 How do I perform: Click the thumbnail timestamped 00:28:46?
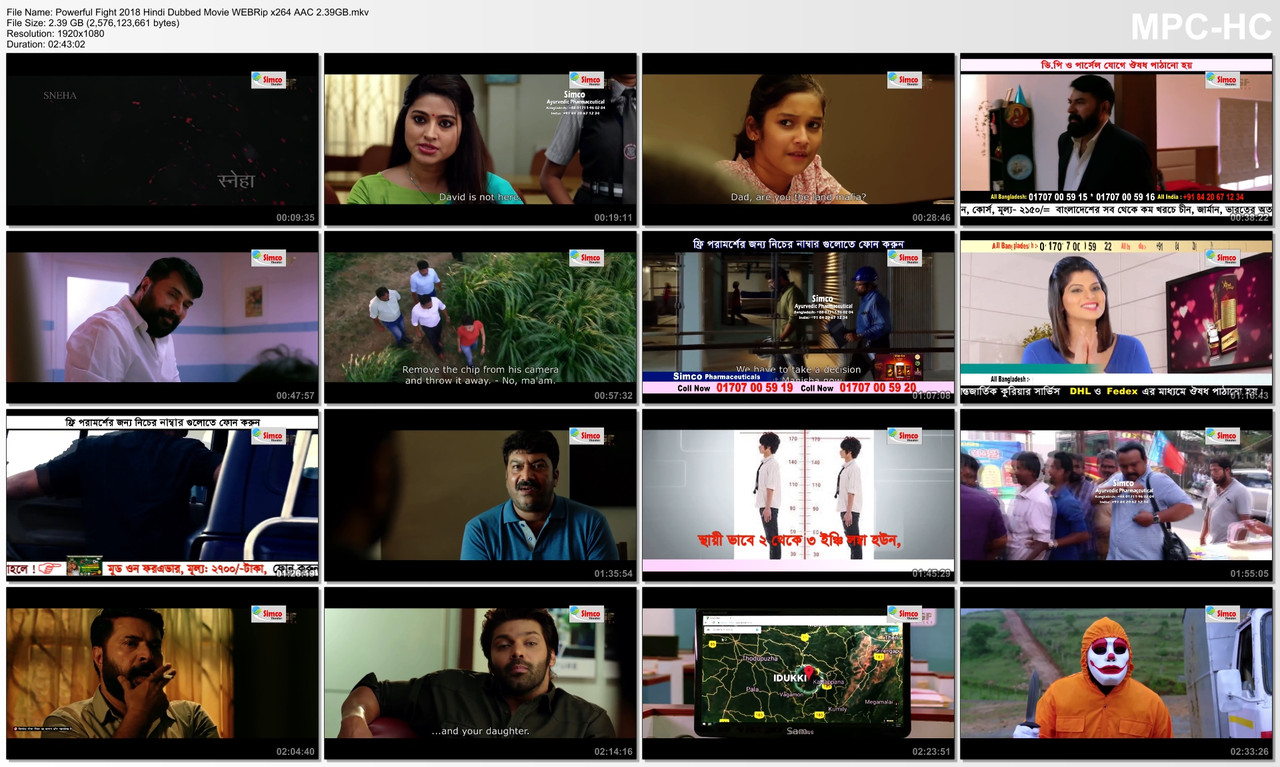(x=798, y=139)
